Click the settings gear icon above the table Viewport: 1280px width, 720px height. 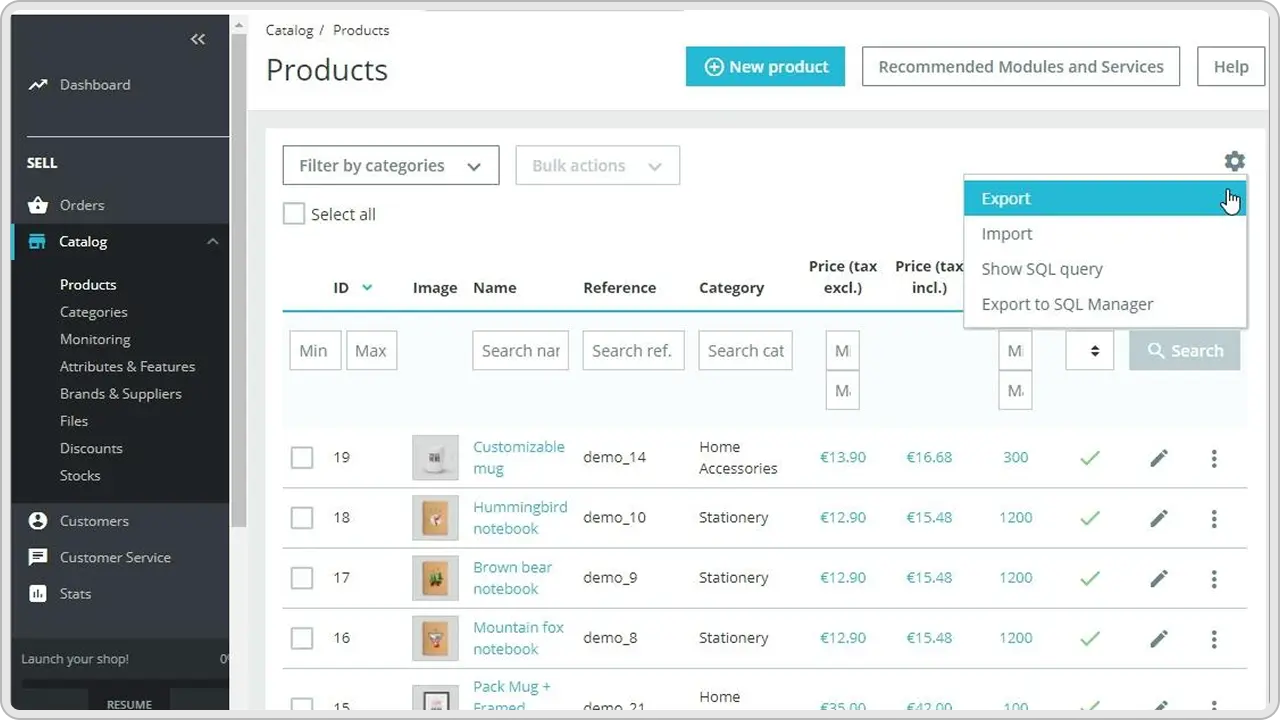click(1234, 161)
